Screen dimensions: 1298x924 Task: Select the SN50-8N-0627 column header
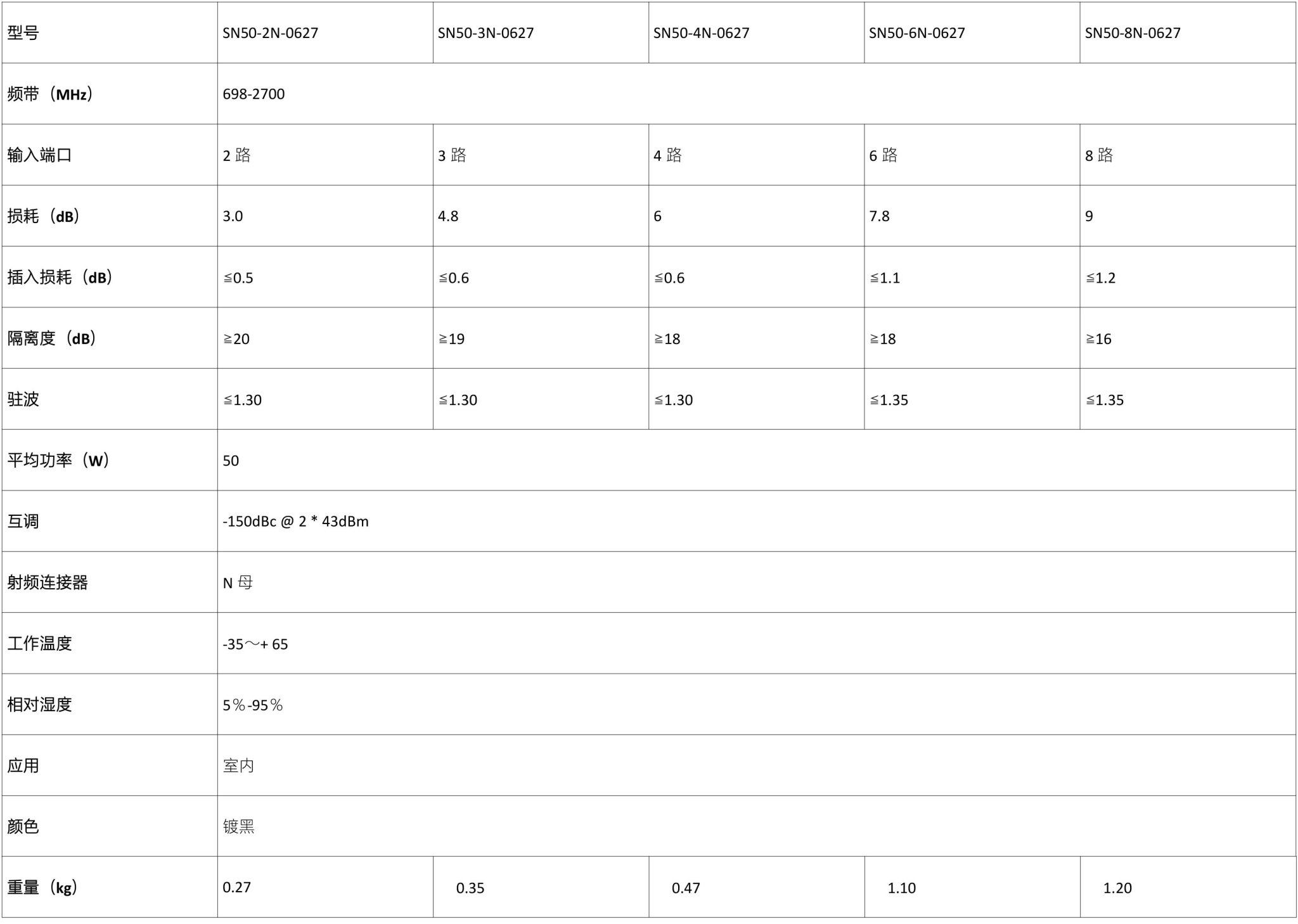coord(1188,32)
